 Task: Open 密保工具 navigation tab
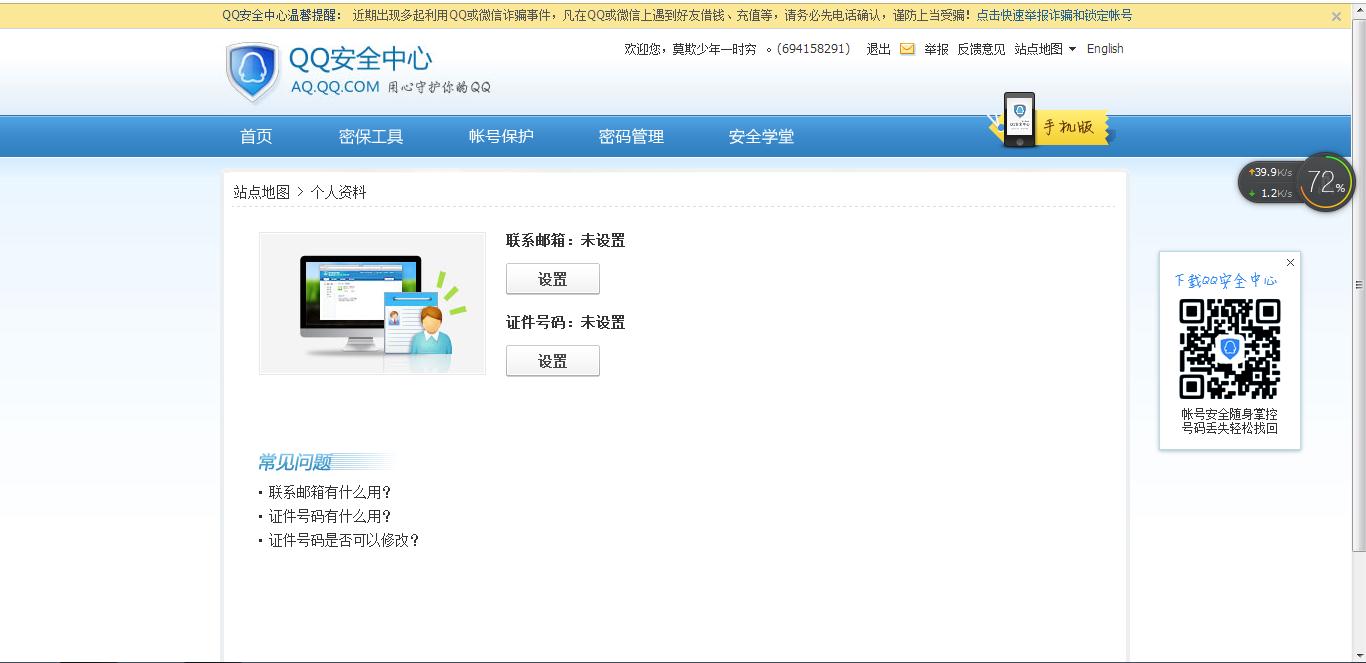pos(371,137)
